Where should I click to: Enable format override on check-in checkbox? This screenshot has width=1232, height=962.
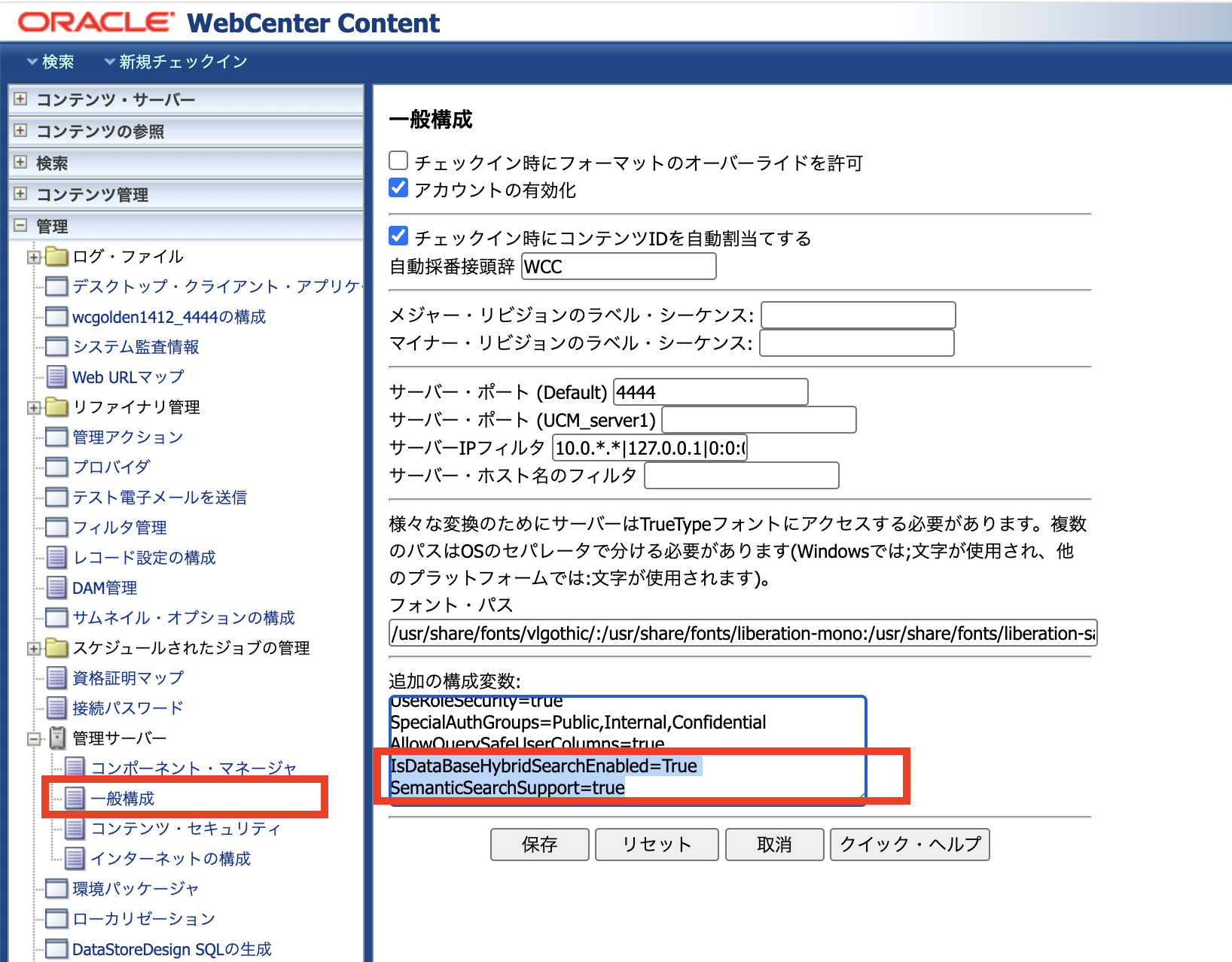[x=398, y=161]
